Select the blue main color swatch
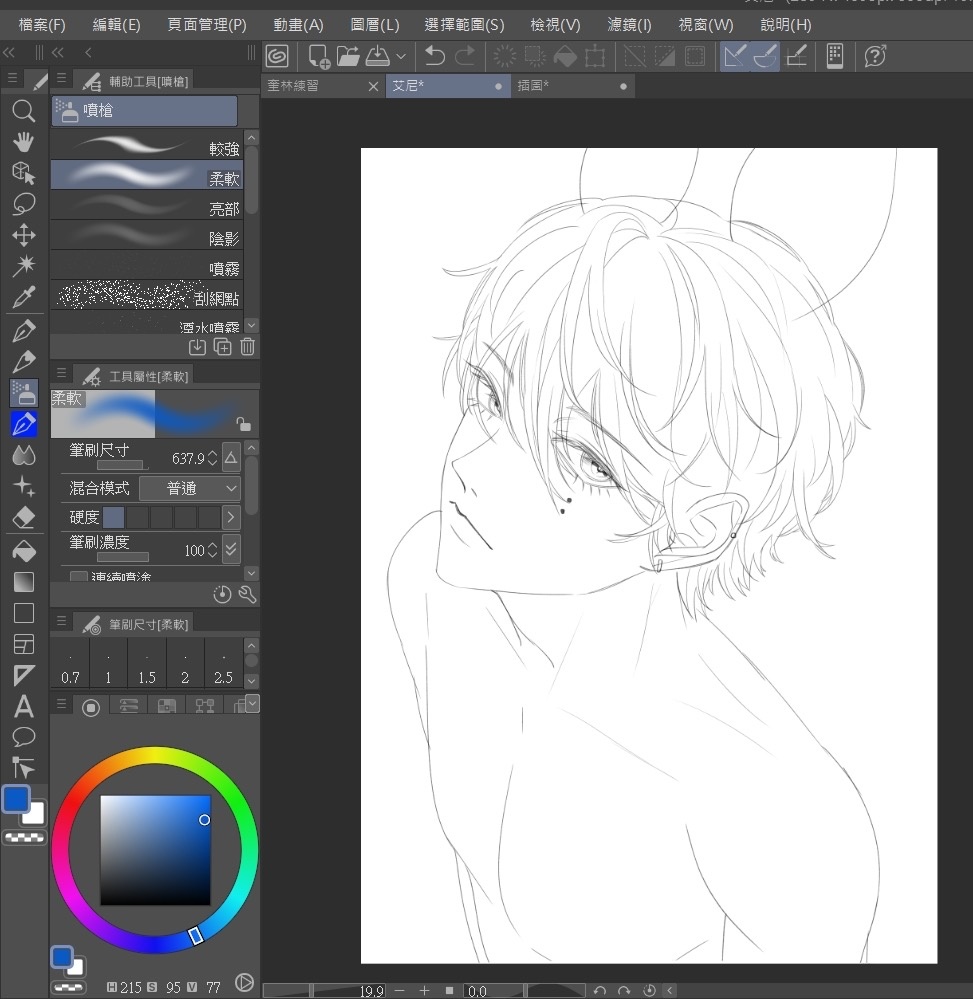Screen dimensions: 973x999 click(17, 799)
